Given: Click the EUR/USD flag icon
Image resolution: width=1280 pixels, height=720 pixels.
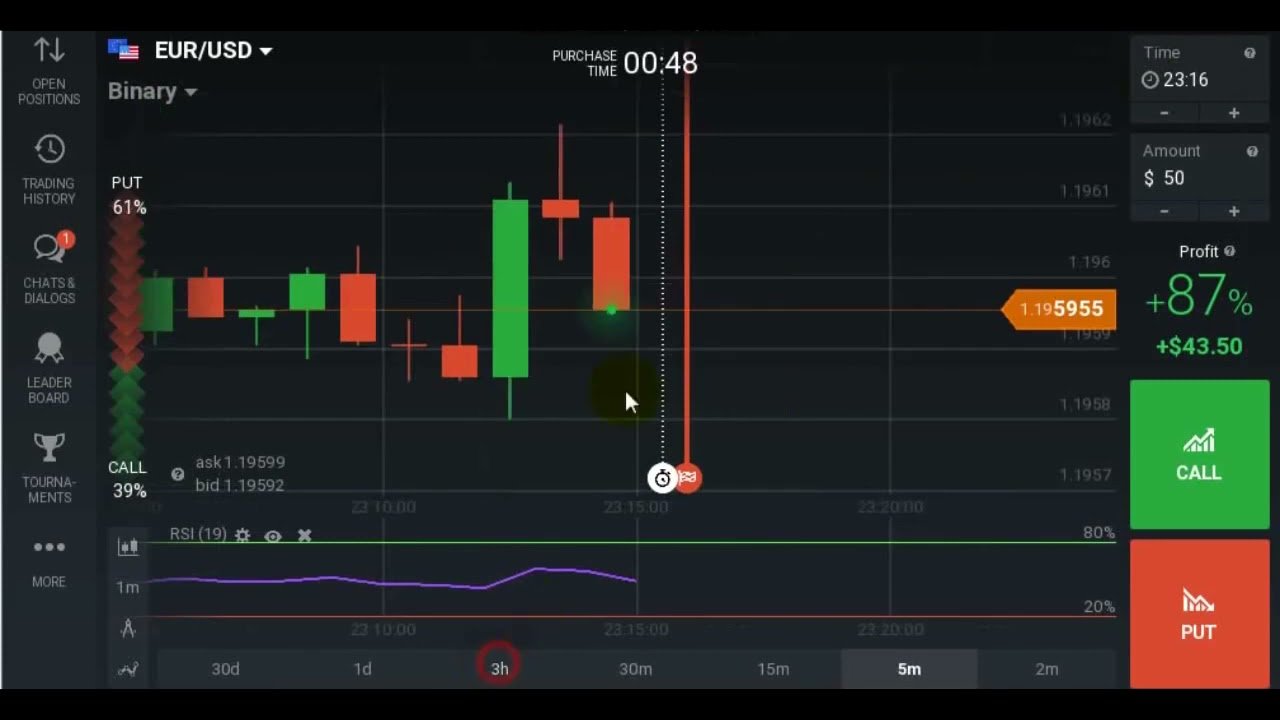Looking at the screenshot, I should tap(123, 50).
